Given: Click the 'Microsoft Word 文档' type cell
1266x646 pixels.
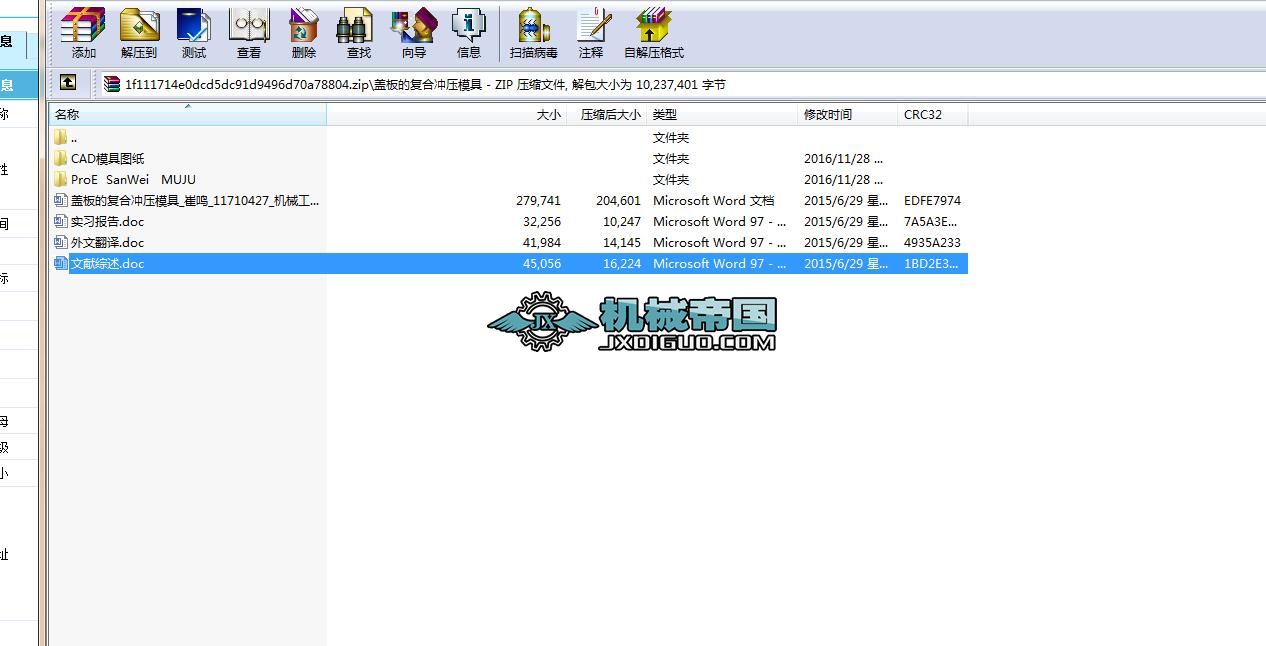Looking at the screenshot, I should [x=713, y=200].
